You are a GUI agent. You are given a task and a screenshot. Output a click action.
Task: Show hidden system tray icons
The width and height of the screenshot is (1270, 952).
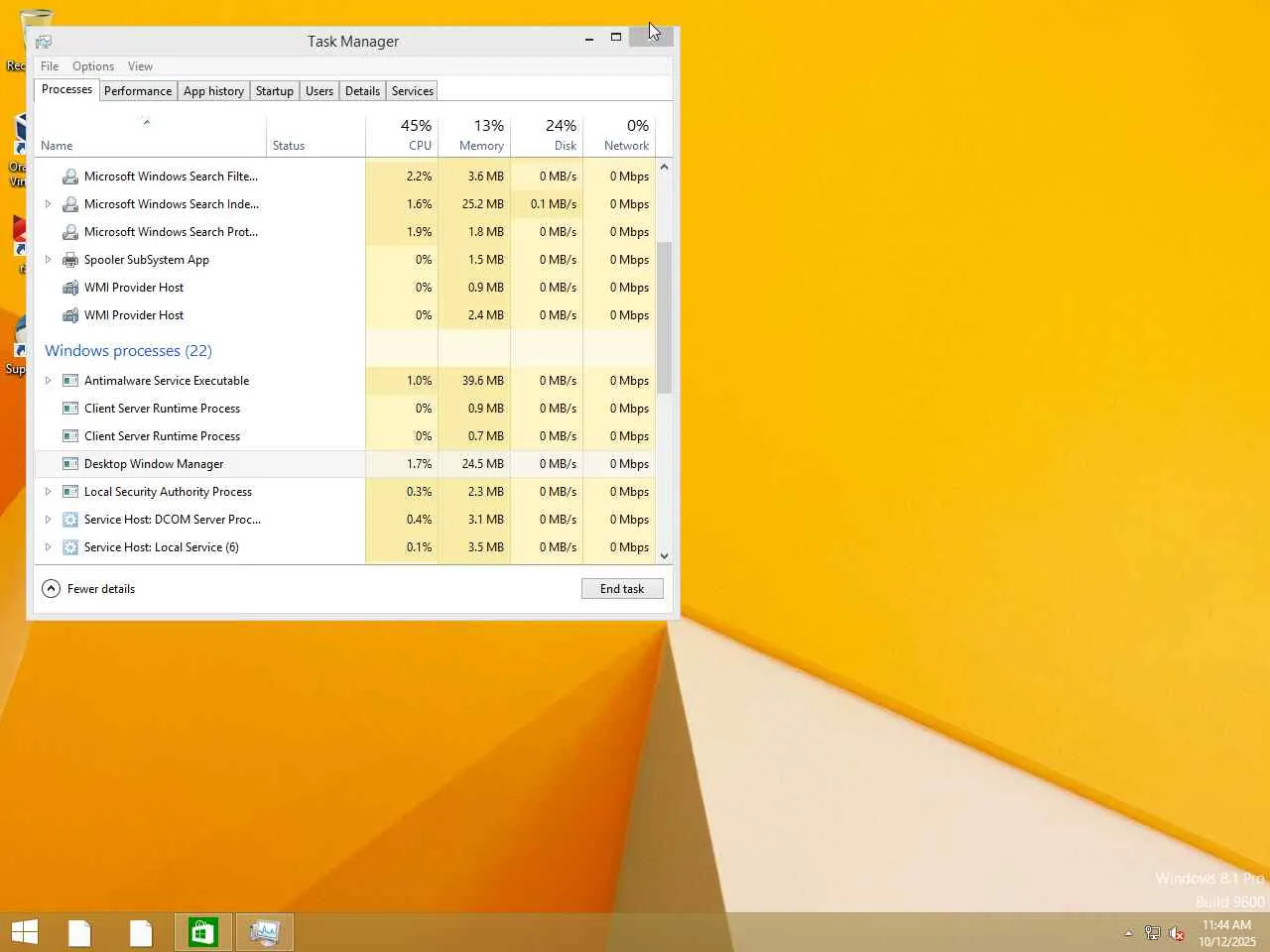(1128, 933)
